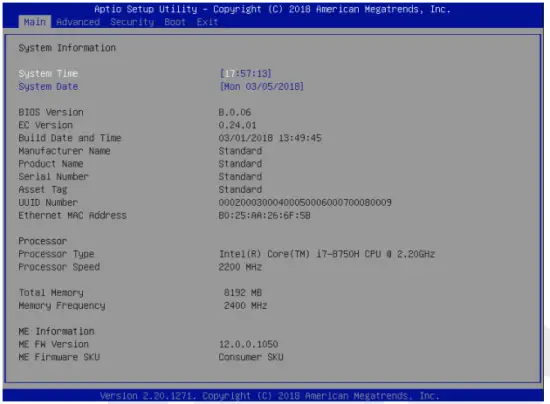Select the System Date label
Viewport: 550px width, 404px height.
(x=48, y=87)
